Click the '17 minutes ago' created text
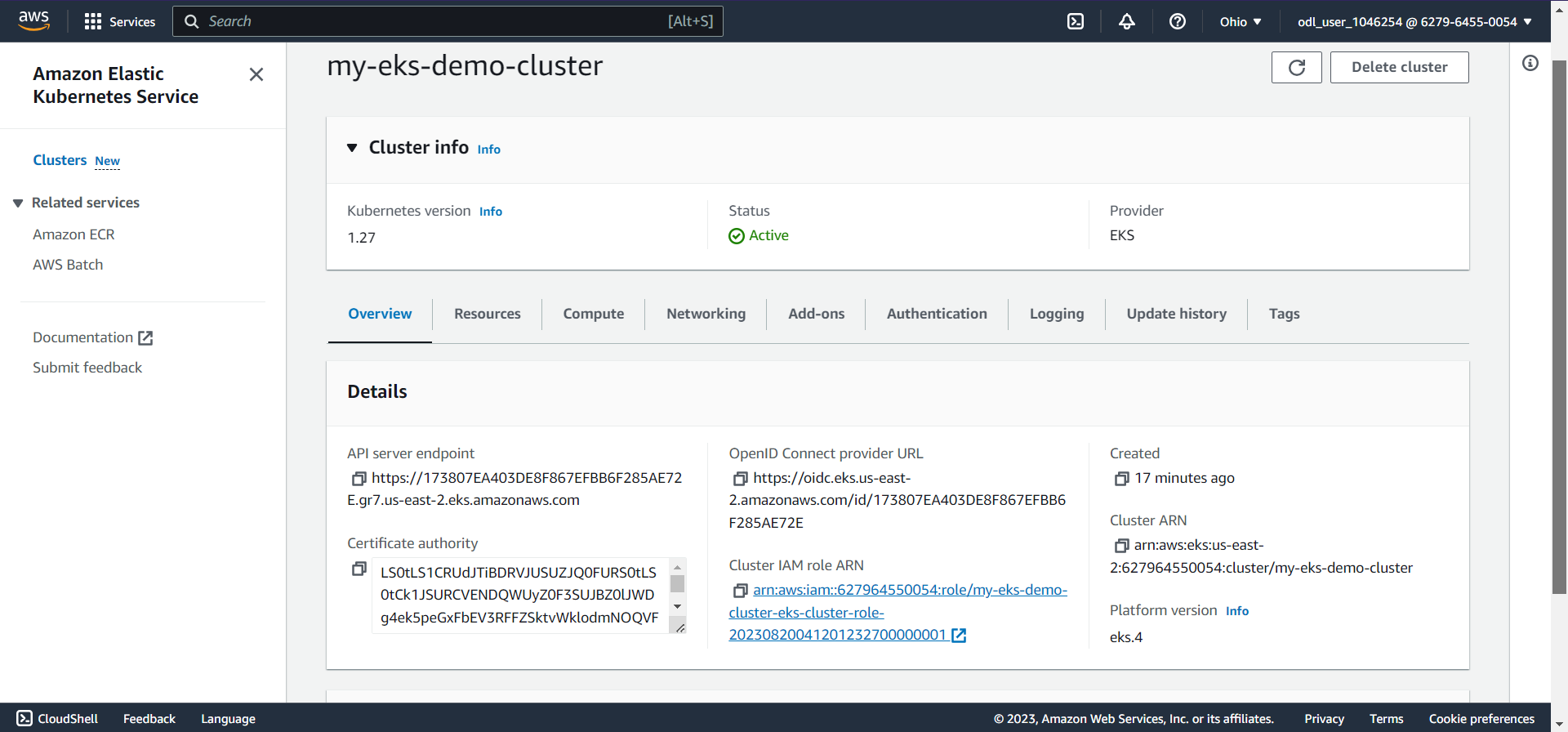The width and height of the screenshot is (1568, 732). (1184, 478)
